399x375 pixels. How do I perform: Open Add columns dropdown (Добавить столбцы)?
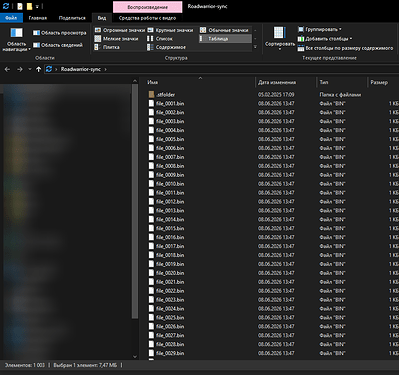(325, 39)
